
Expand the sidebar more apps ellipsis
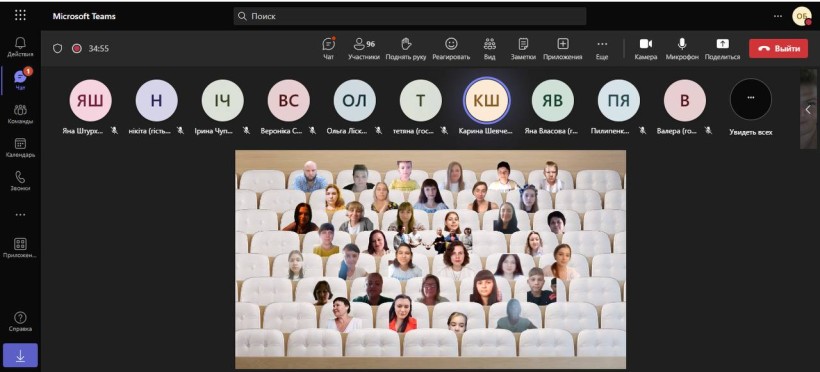pyautogui.click(x=20, y=215)
